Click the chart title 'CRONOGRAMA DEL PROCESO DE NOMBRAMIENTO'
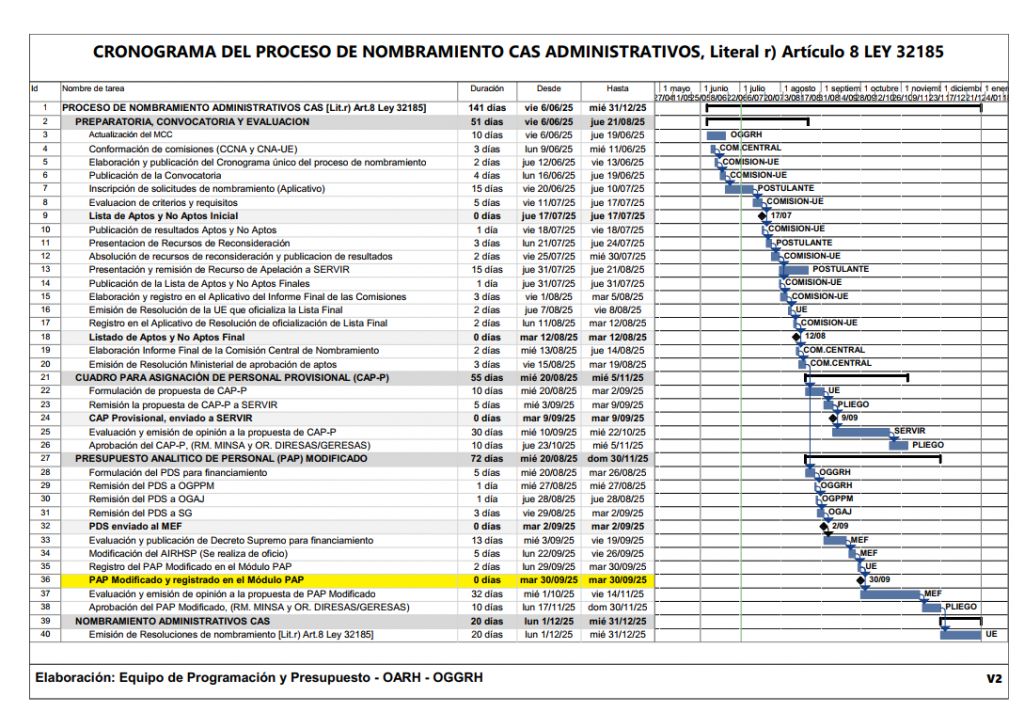The width and height of the screenshot is (1024, 712). (x=518, y=52)
